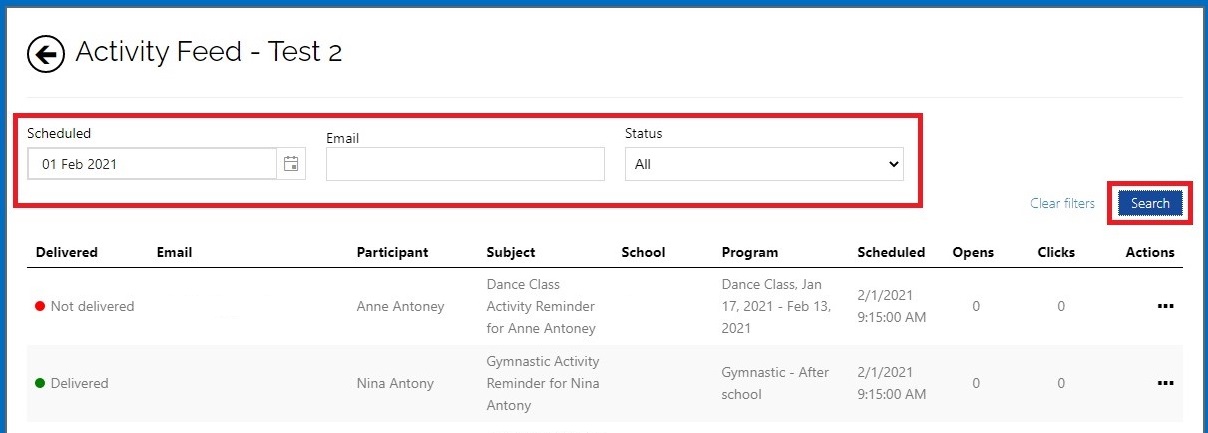1208x433 pixels.
Task: Go back using the arrow icon
Action: pyautogui.click(x=46, y=54)
